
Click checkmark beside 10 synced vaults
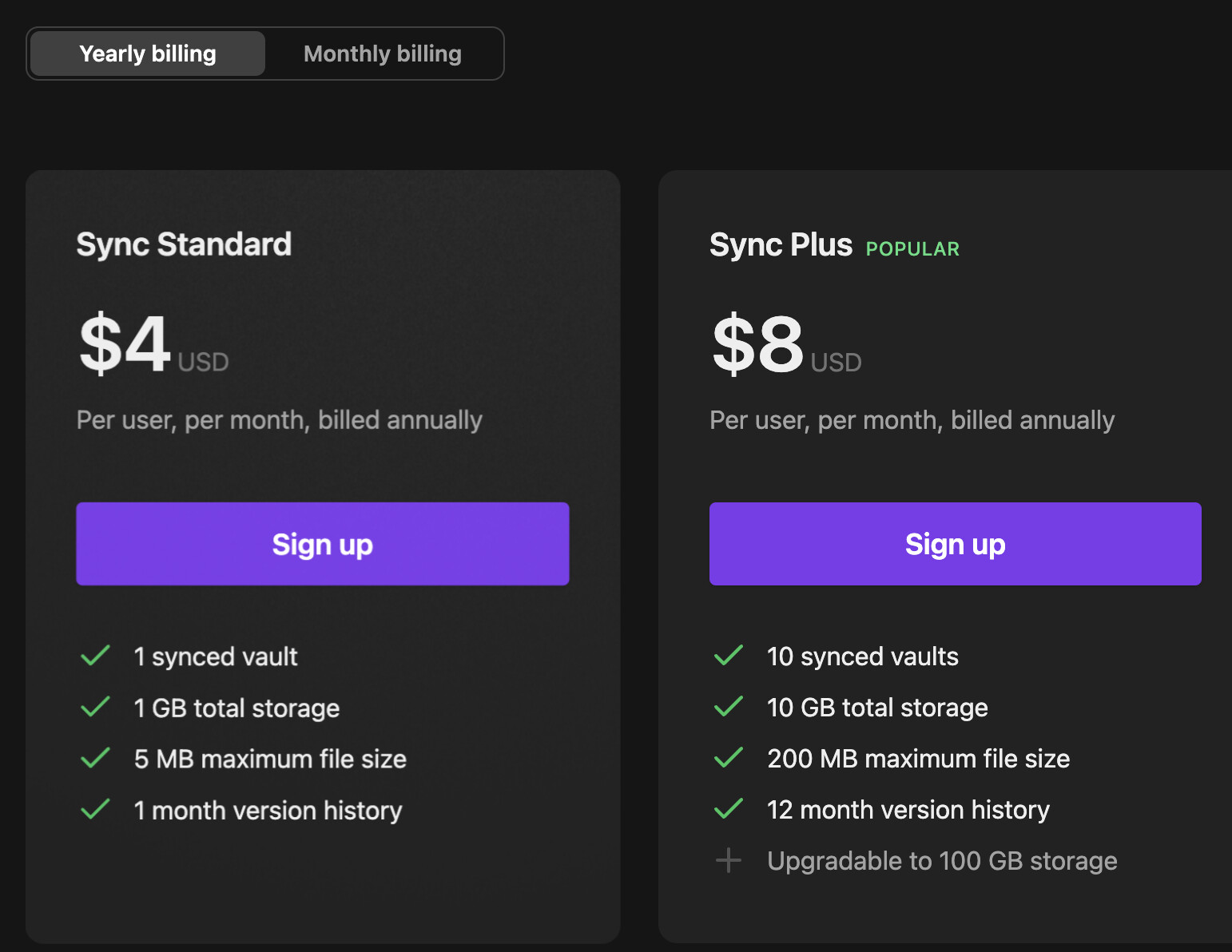(x=729, y=656)
